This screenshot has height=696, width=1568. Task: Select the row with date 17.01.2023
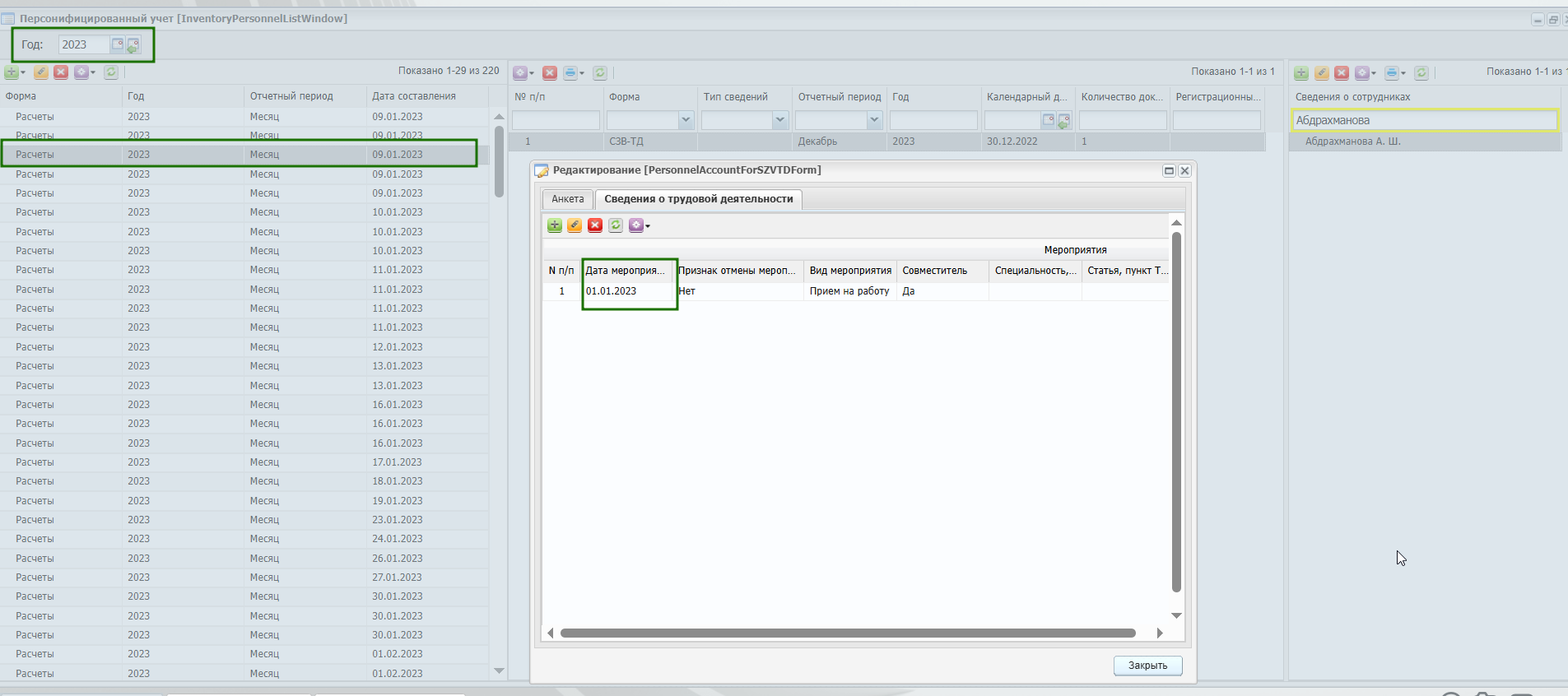coord(244,462)
